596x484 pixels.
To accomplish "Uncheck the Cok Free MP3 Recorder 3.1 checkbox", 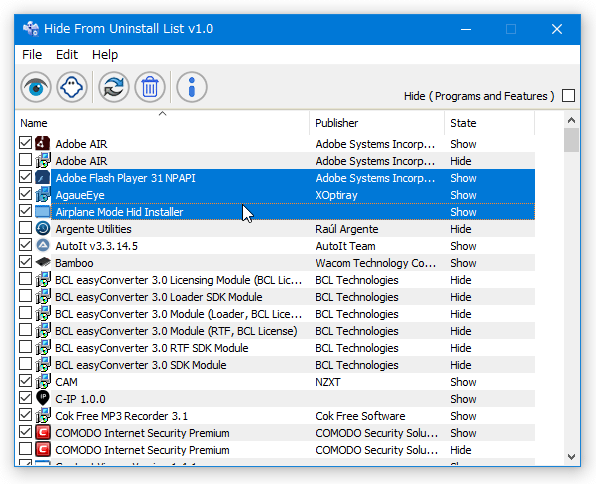I will pos(25,414).
